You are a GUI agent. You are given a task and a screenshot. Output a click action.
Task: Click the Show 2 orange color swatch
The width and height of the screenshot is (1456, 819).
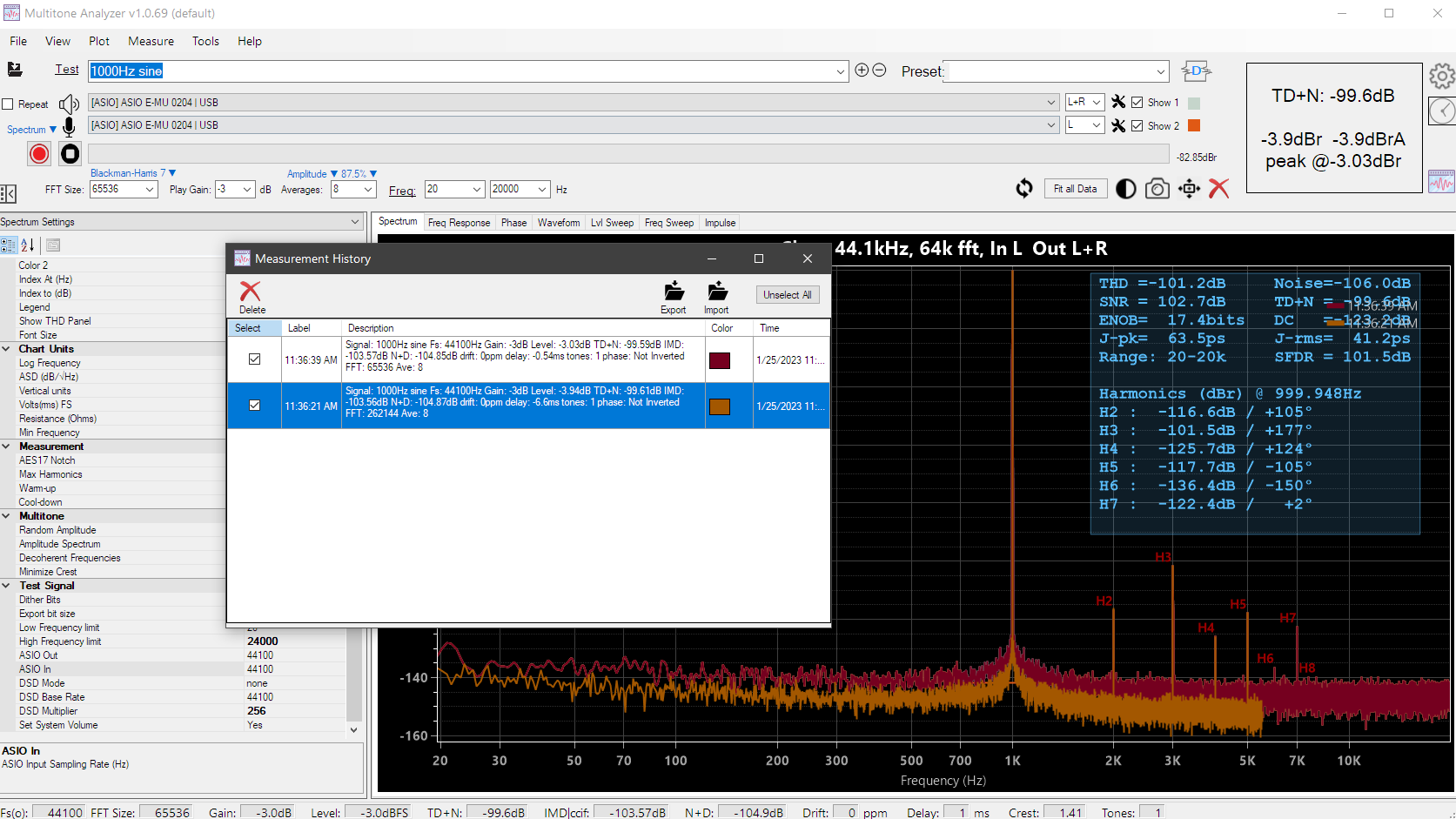[1194, 125]
